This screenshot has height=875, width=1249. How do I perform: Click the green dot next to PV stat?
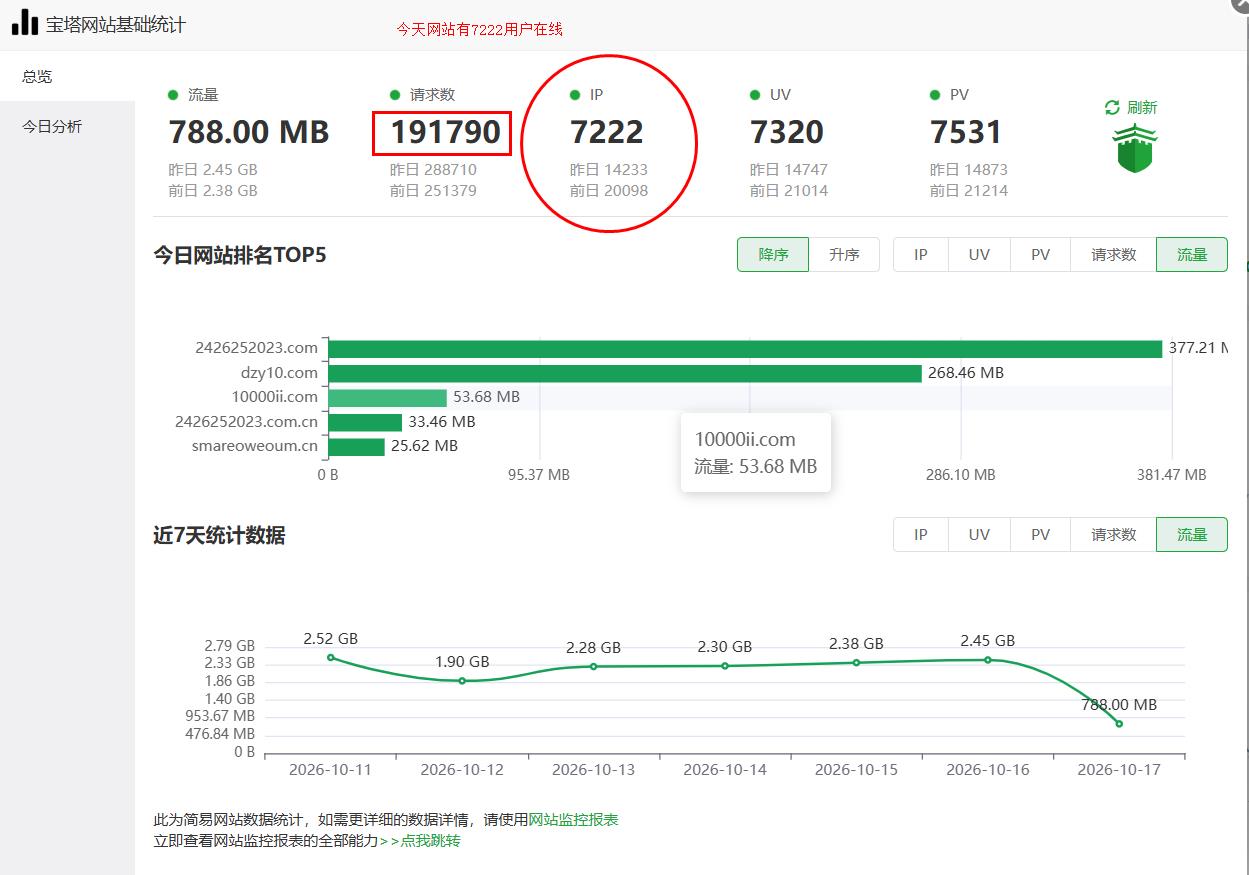935,95
